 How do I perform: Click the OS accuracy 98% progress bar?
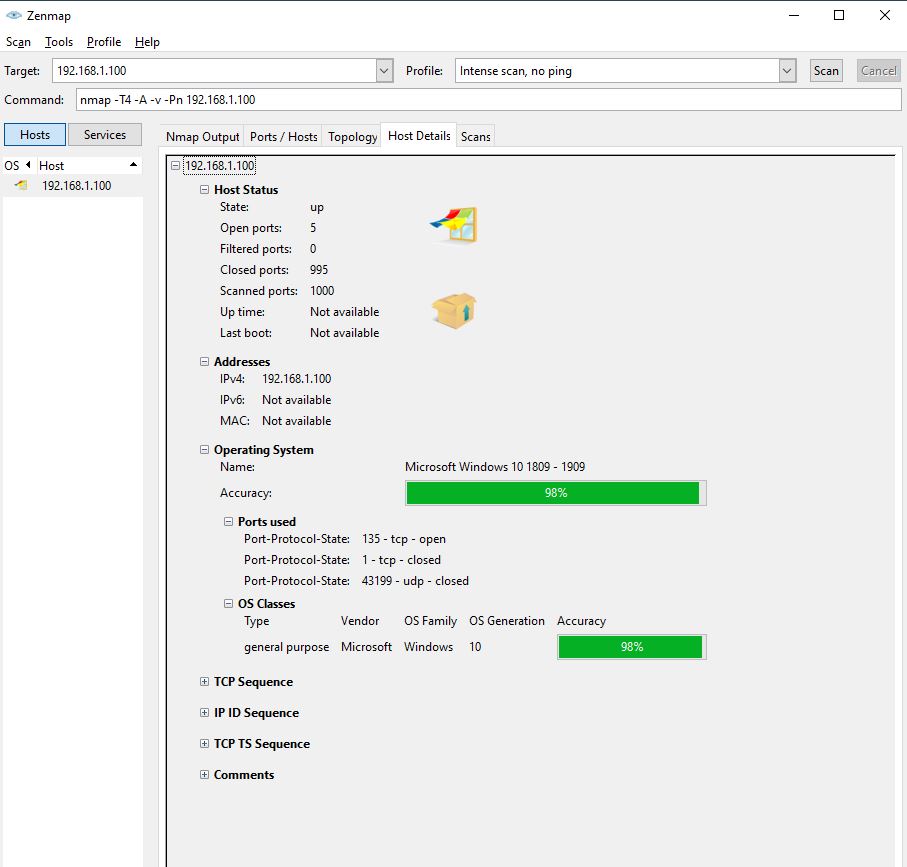(555, 493)
